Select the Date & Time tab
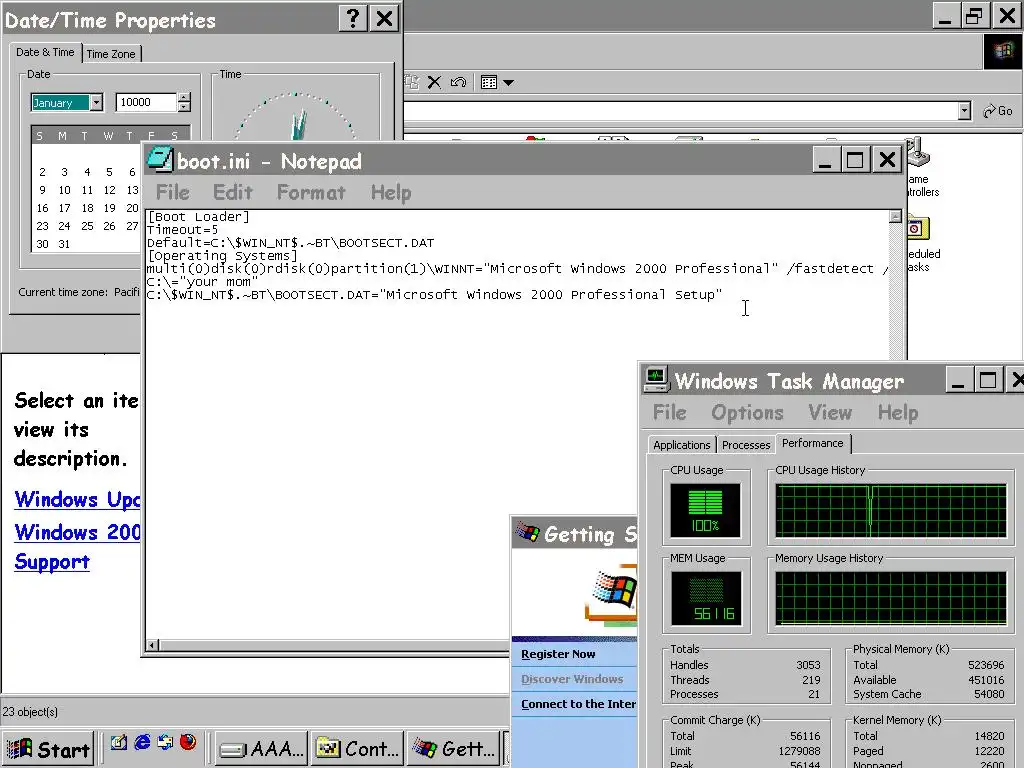This screenshot has height=768, width=1024. (45, 52)
